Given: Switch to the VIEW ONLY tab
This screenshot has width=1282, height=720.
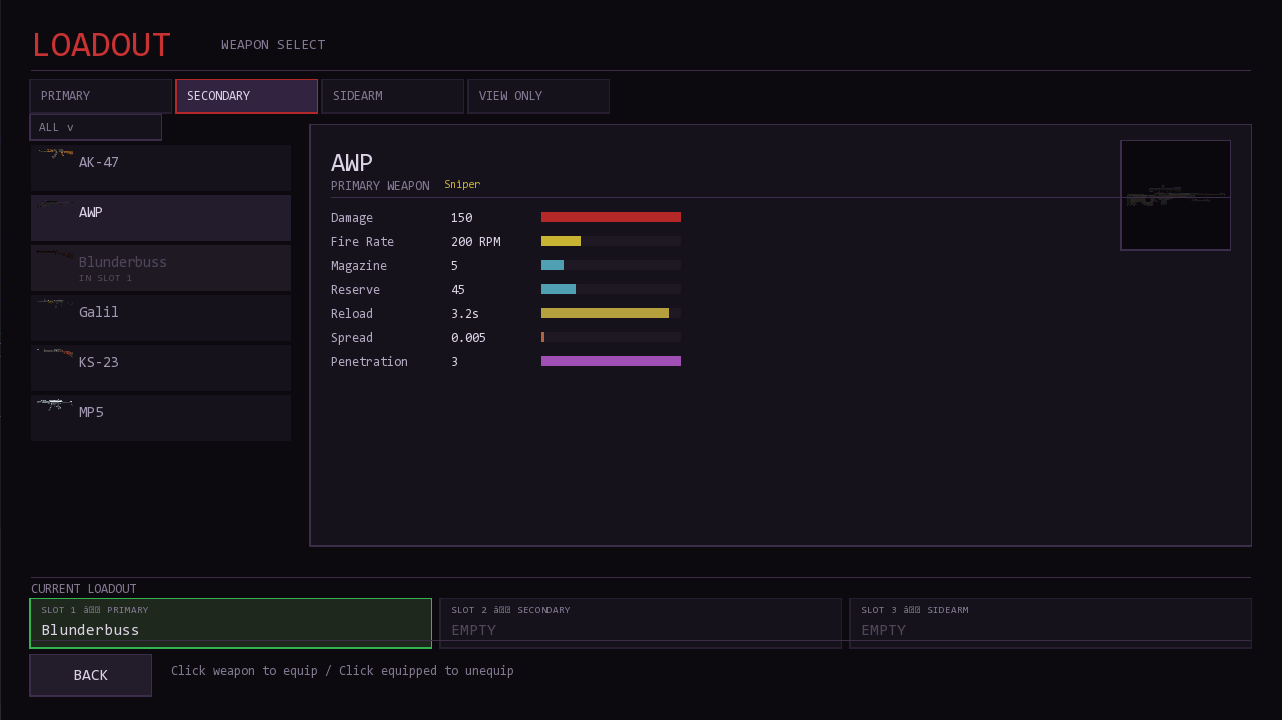Looking at the screenshot, I should point(539,96).
